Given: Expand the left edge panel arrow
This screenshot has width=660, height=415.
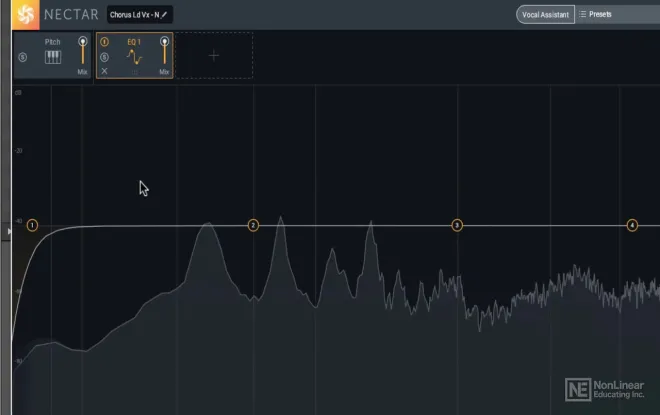Looking at the screenshot, I should point(9,232).
